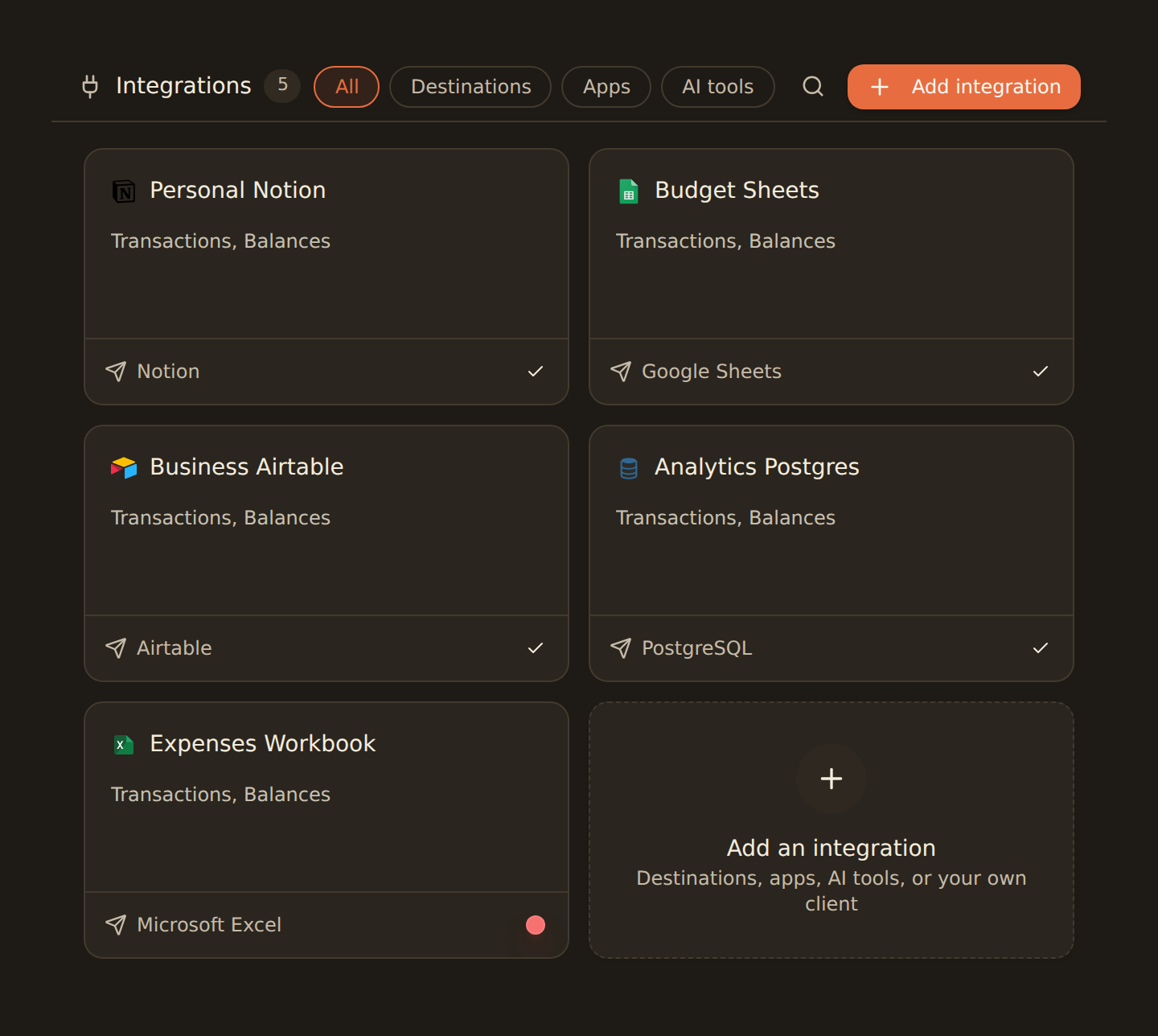Click the send arrow icon next to Google Sheets
Screen dimensions: 1158x1036
point(621,371)
